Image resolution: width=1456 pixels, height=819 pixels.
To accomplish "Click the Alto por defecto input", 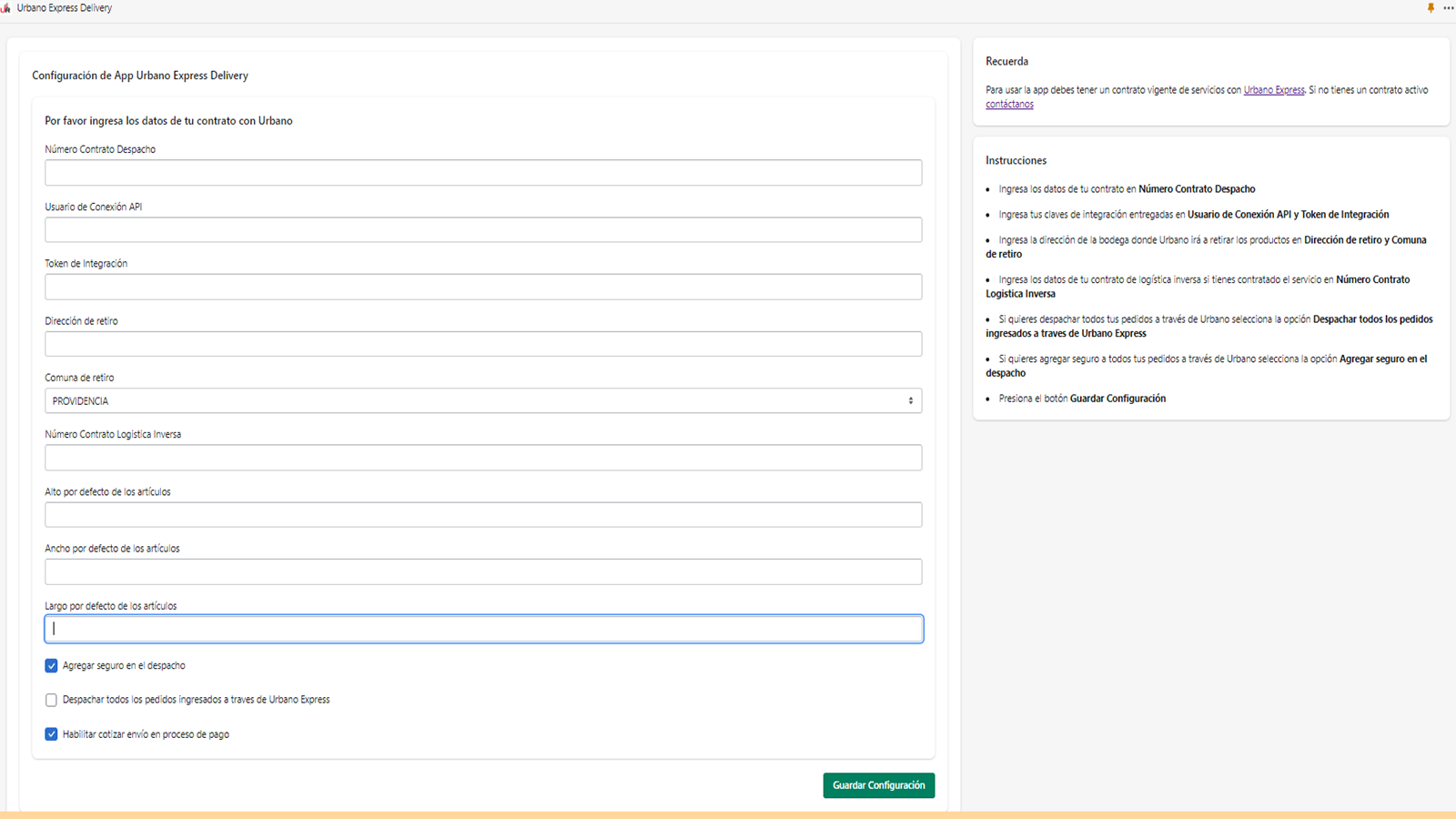I will (x=483, y=514).
